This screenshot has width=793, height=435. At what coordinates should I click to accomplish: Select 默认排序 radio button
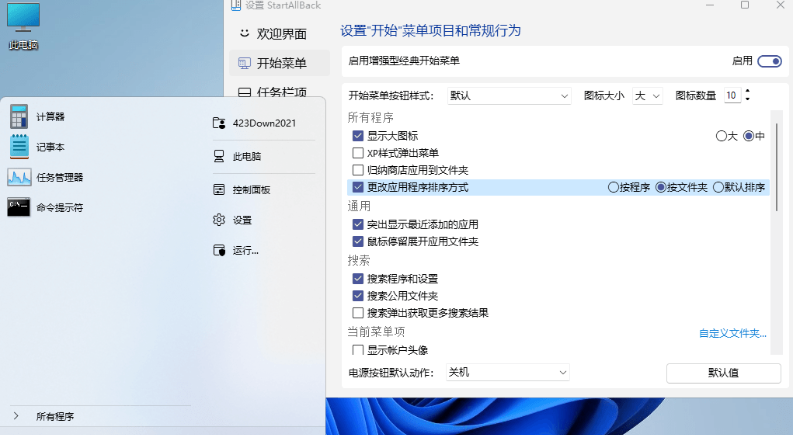[718, 188]
